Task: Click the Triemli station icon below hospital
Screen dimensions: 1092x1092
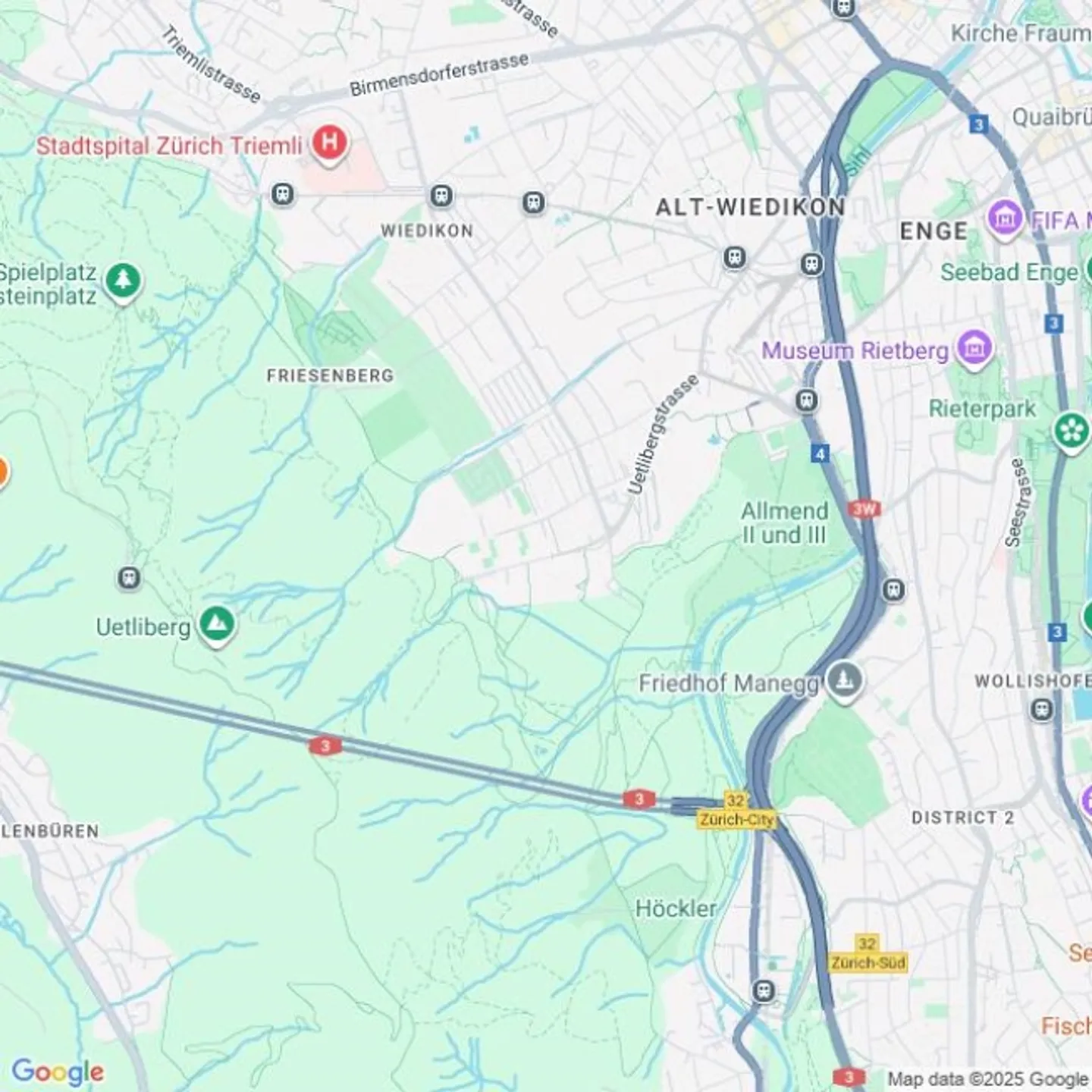Action: pos(282,194)
